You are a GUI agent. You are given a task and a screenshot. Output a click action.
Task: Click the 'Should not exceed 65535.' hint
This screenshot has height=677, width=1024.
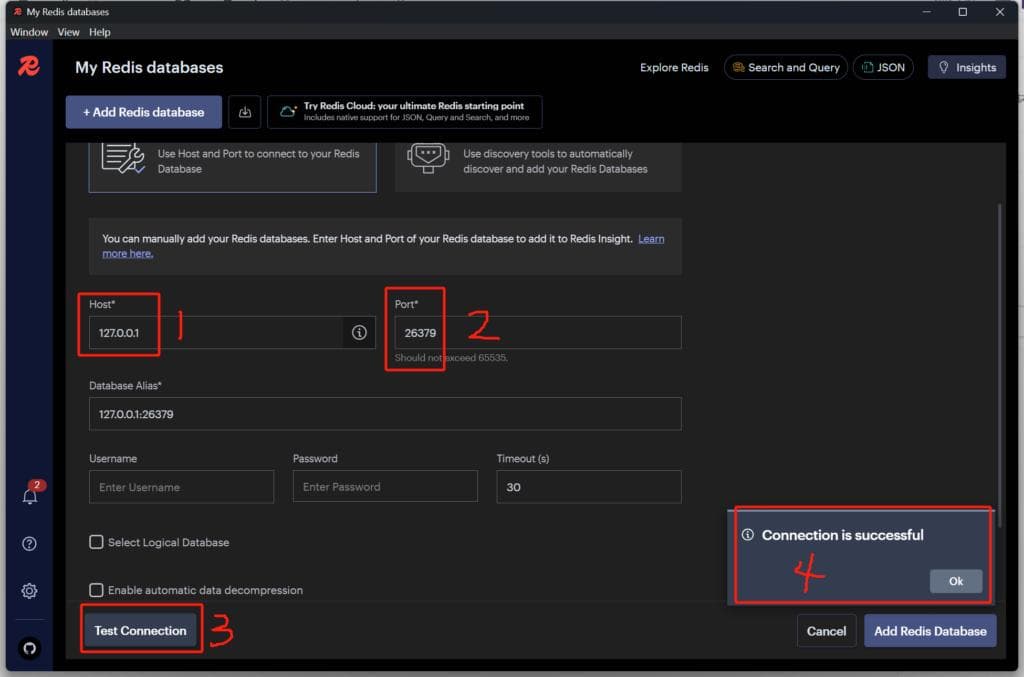[x=451, y=358]
